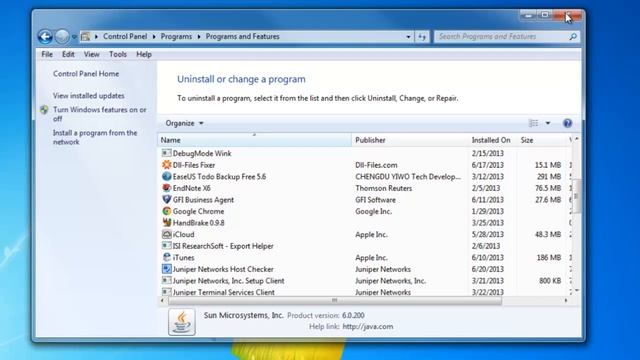Viewport: 640px width, 360px height.
Task: Open the Edit menu
Action: tap(68, 54)
